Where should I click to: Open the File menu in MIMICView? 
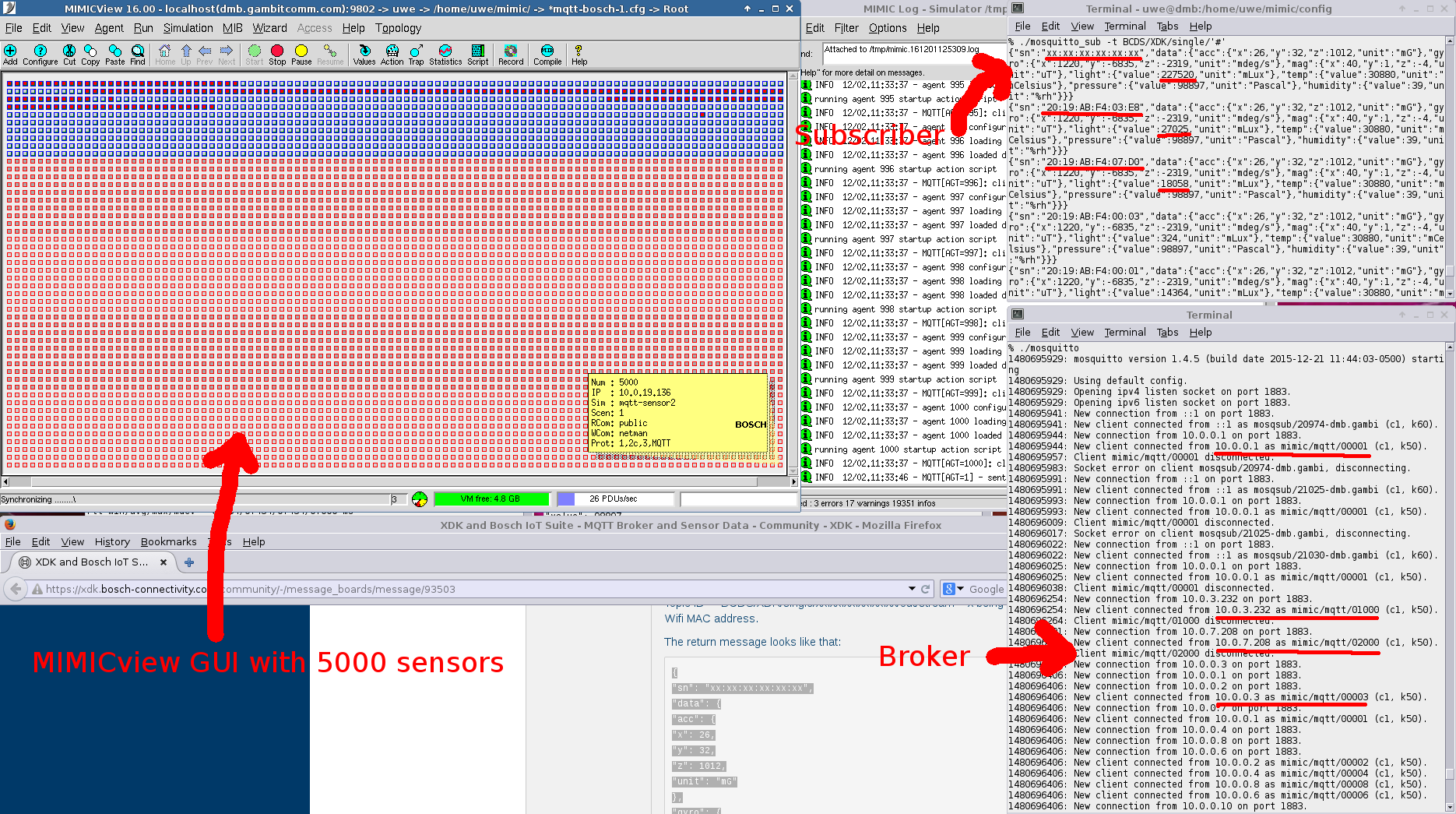coord(14,28)
